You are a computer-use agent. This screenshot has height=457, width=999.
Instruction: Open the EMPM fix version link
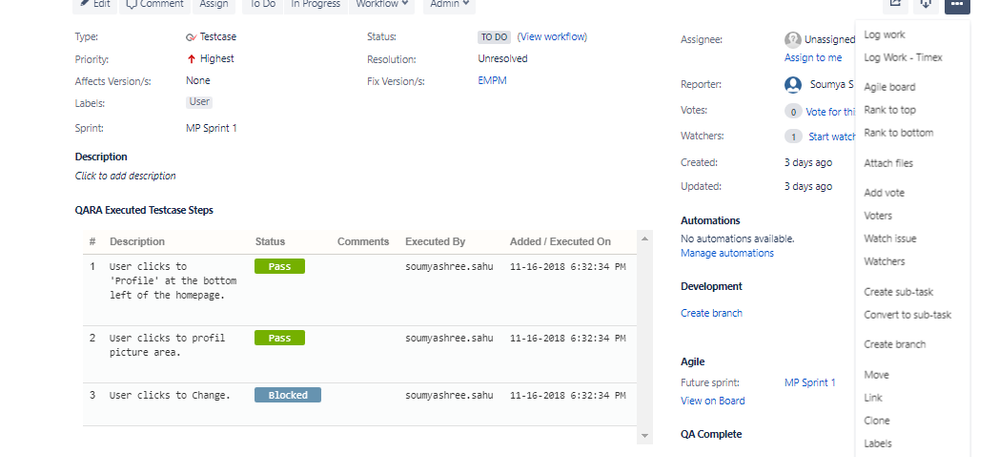pos(492,80)
